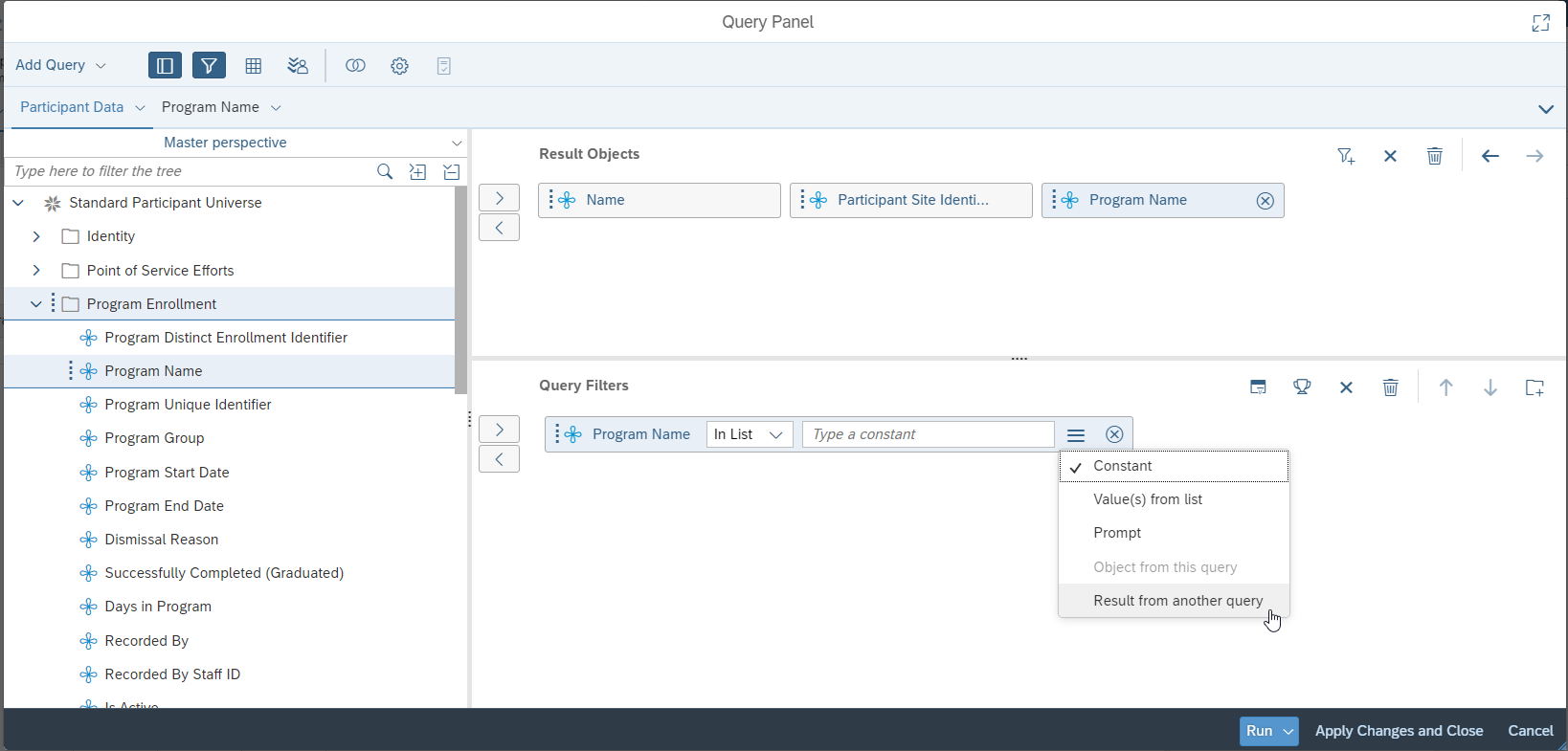Click the universe tree vertical scrollbar
The height and width of the screenshot is (751, 1568).
pos(460,290)
